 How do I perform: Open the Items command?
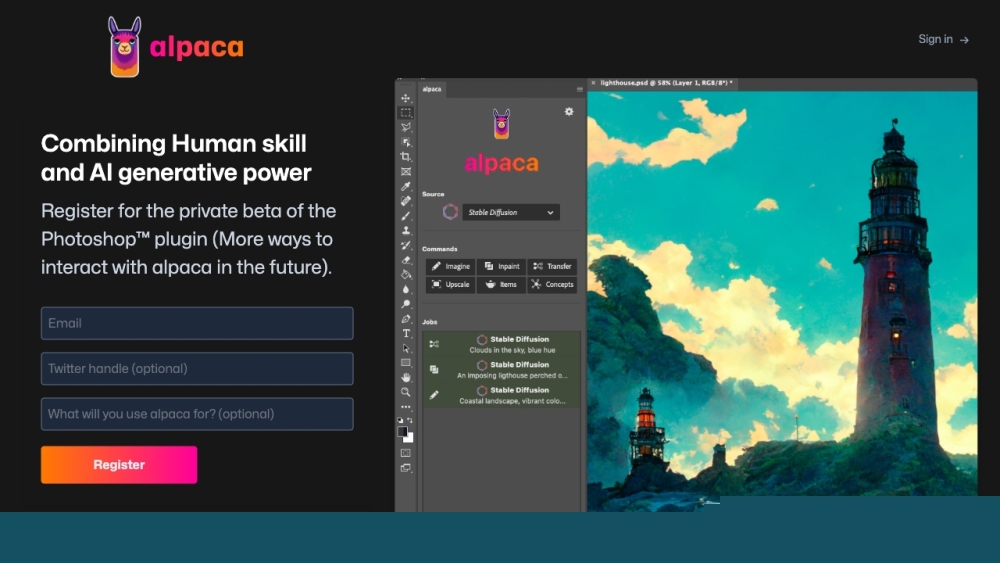click(x=501, y=284)
